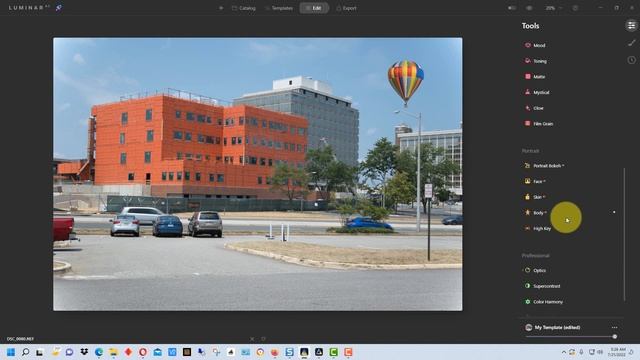Open the Windows Start menu
Screen dimensions: 640x360
11,352
